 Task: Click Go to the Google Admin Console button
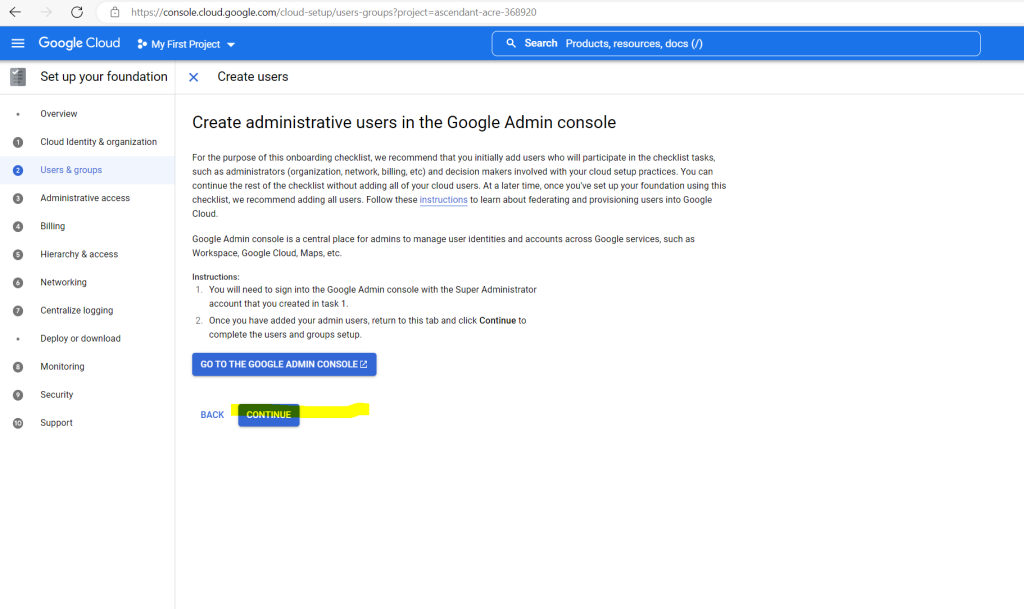284,364
